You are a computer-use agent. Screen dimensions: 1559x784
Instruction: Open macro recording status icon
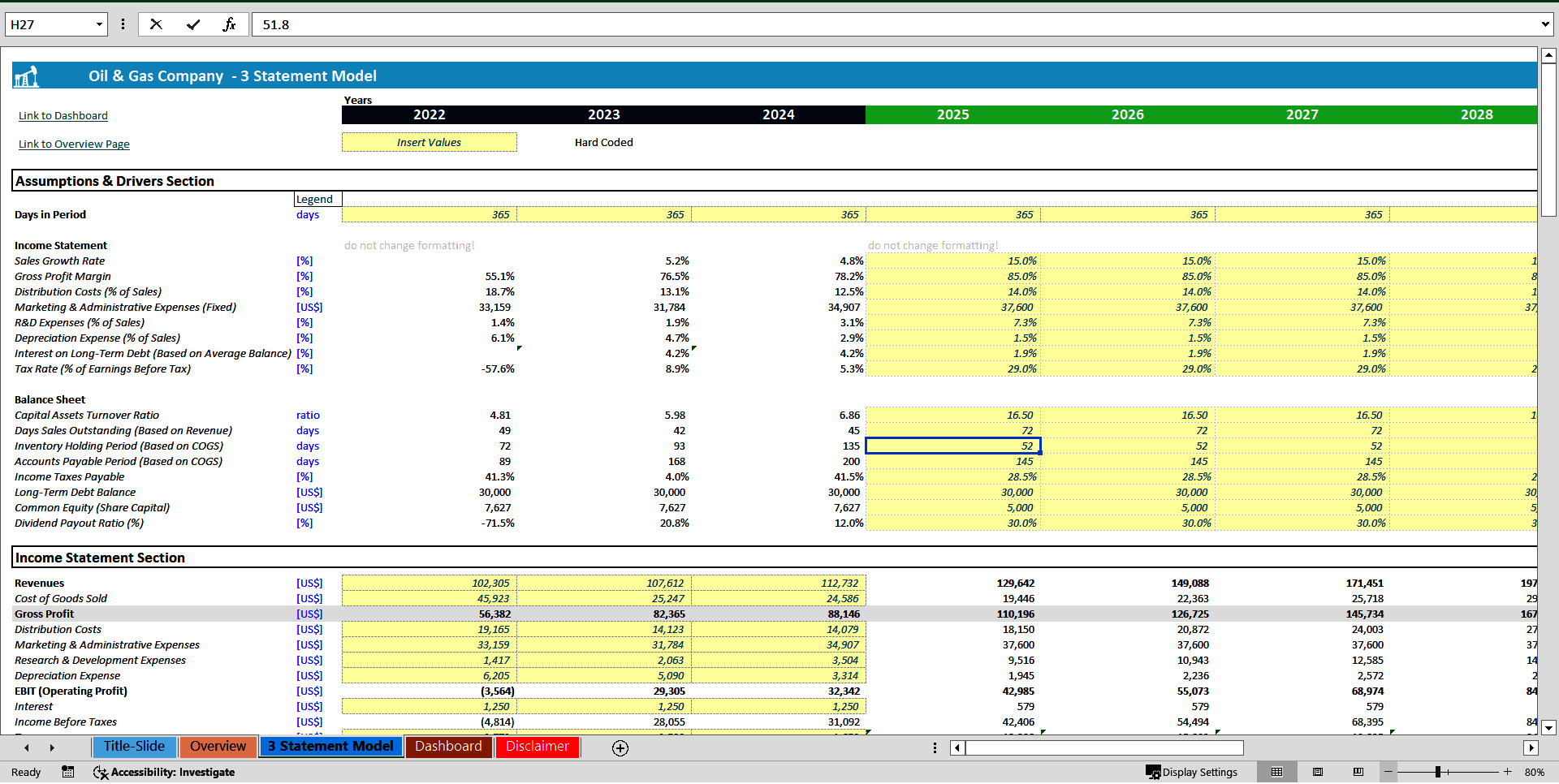coord(68,772)
